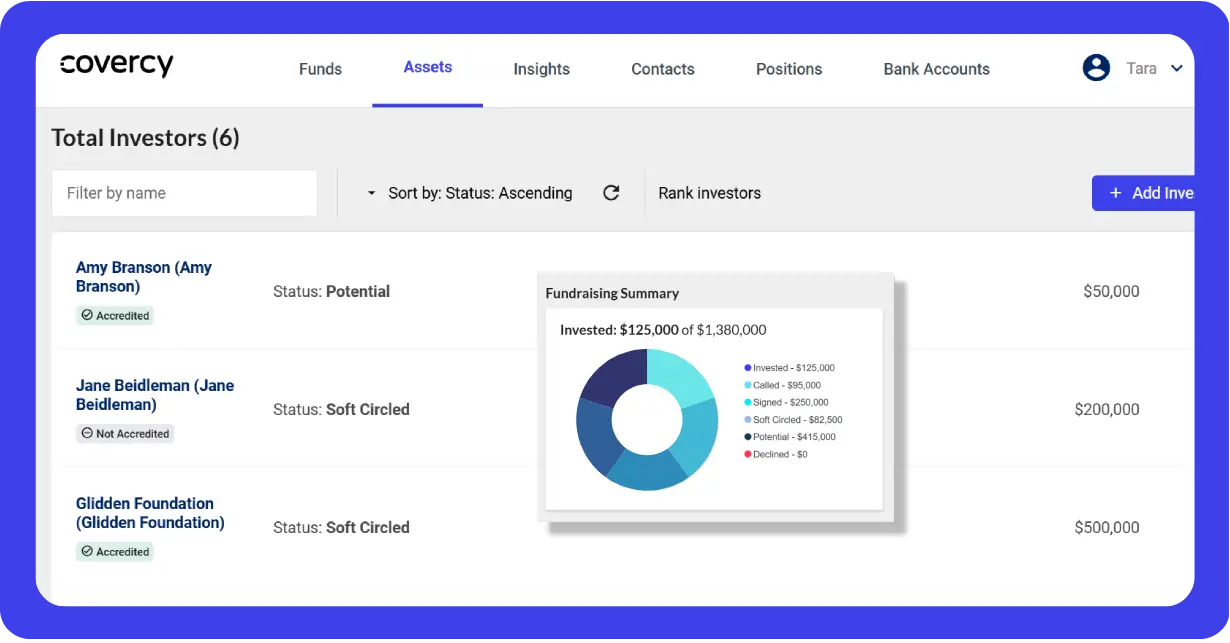Image resolution: width=1230 pixels, height=643 pixels.
Task: Click the Filter by name input field
Action: click(184, 193)
